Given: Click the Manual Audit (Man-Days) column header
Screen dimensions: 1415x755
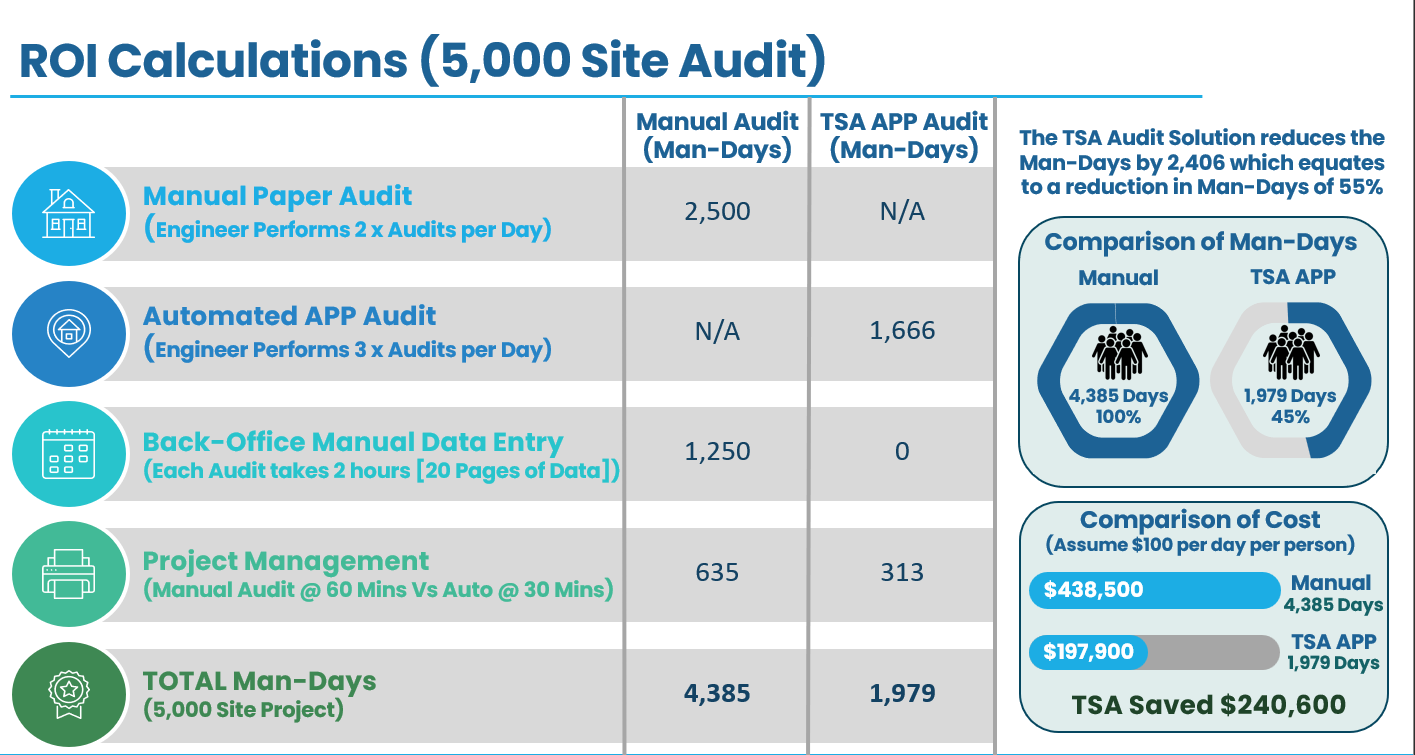Looking at the screenshot, I should pyautogui.click(x=717, y=135).
